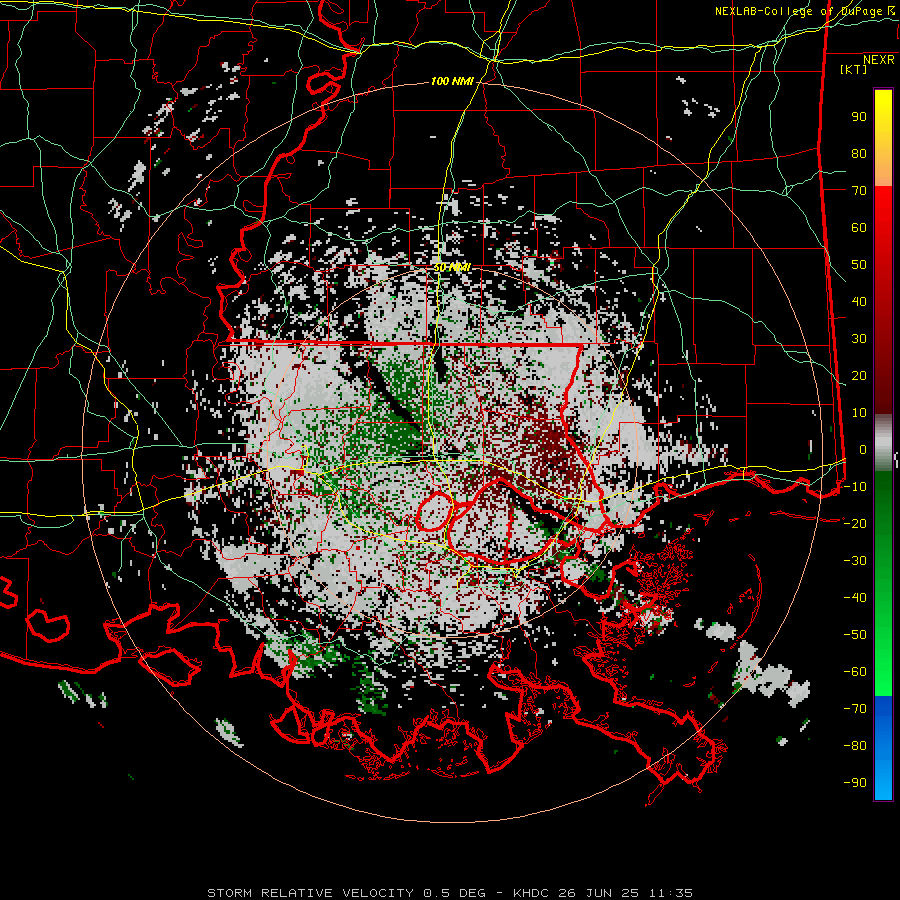Click the NEXR label above the scale
900x900 pixels.
click(x=878, y=60)
